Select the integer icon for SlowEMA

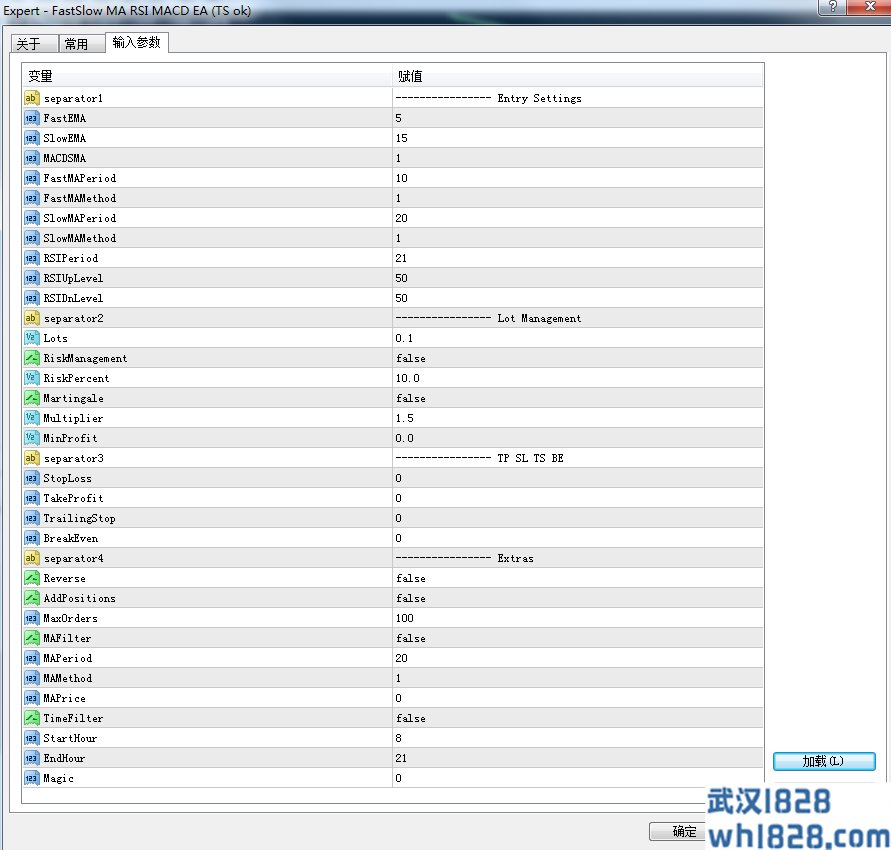(x=31, y=138)
